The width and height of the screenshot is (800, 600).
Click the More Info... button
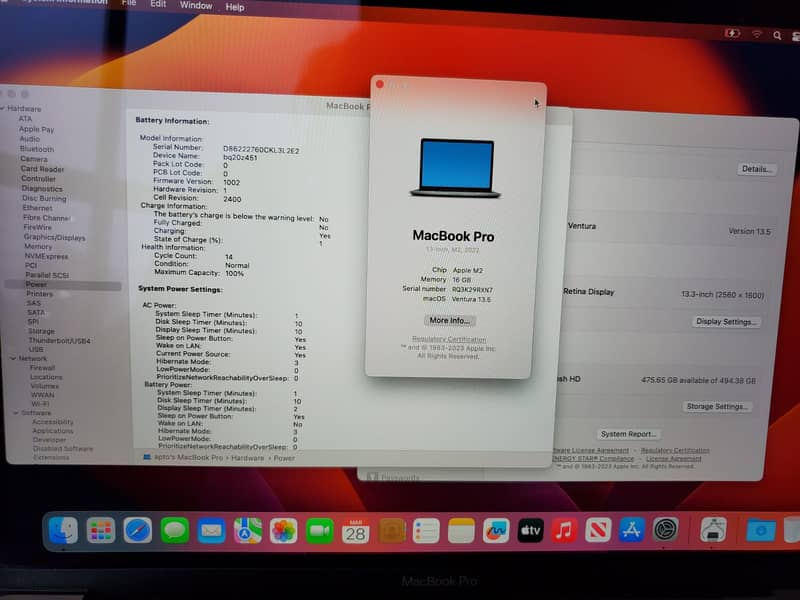coord(449,320)
